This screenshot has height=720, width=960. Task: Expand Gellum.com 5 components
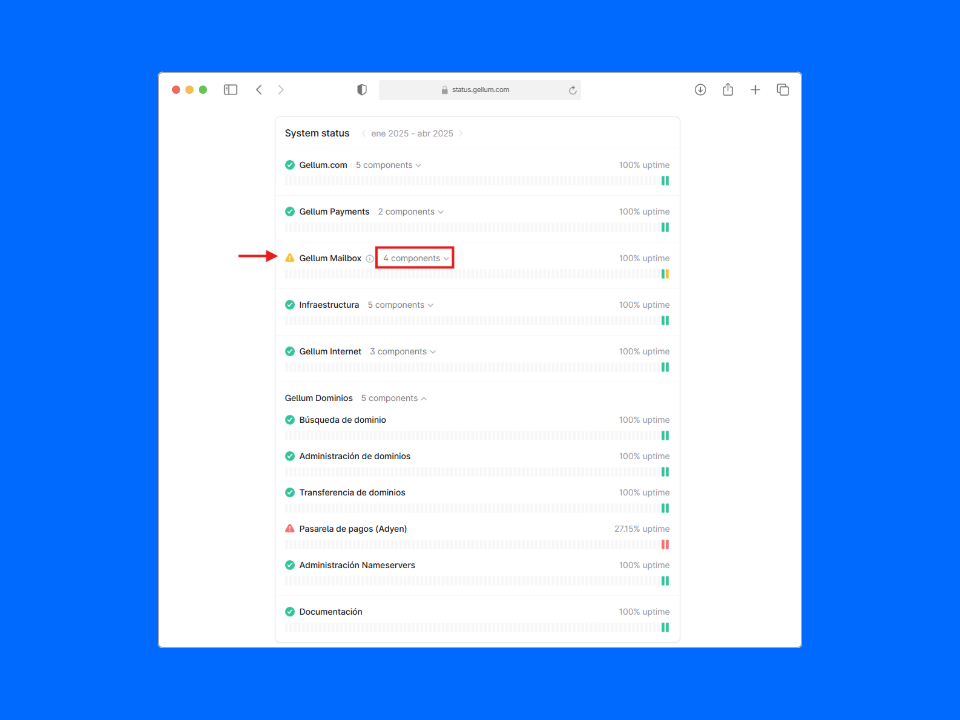pyautogui.click(x=388, y=165)
